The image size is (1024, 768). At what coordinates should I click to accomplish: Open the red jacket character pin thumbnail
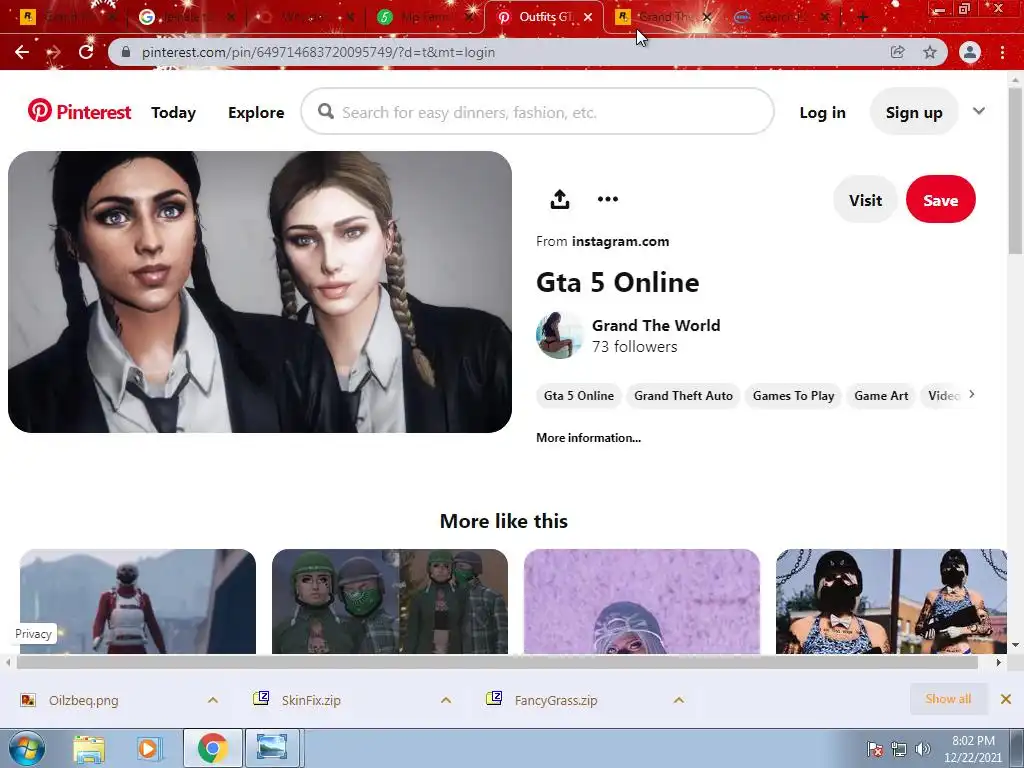138,601
